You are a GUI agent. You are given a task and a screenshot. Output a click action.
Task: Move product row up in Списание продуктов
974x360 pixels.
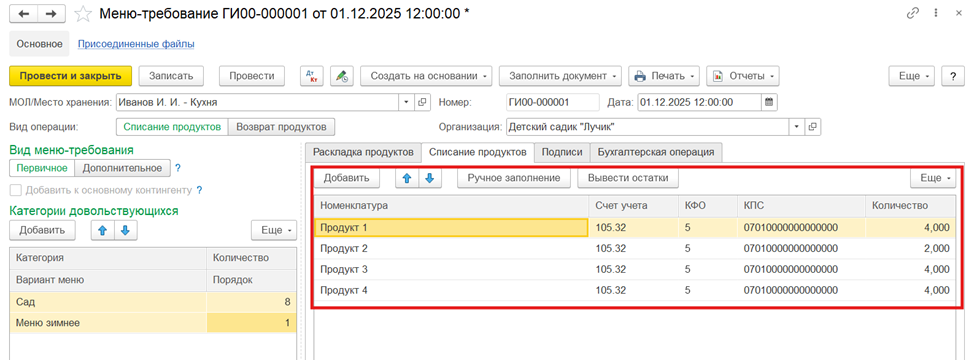(407, 178)
